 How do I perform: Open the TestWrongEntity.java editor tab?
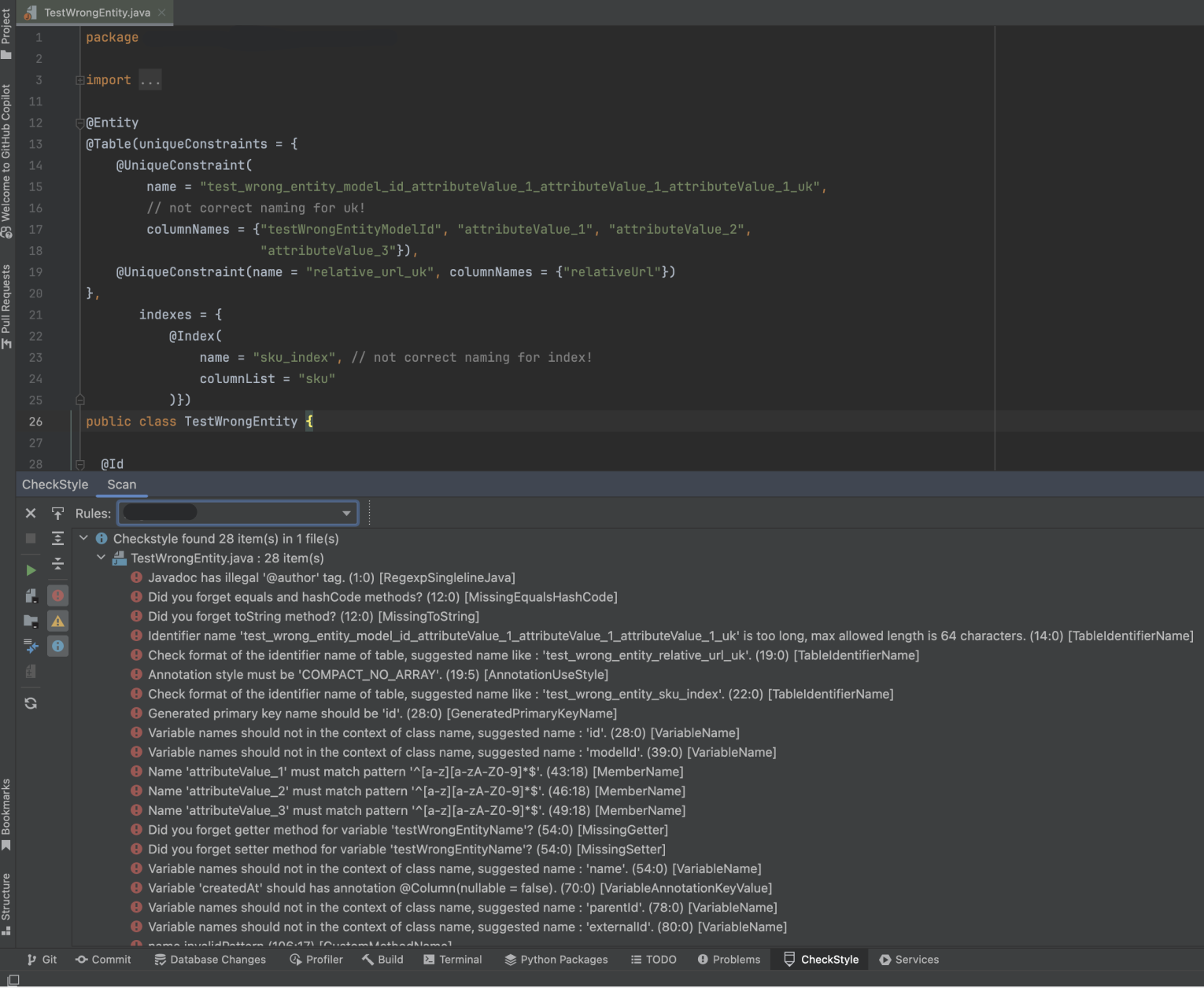point(96,13)
